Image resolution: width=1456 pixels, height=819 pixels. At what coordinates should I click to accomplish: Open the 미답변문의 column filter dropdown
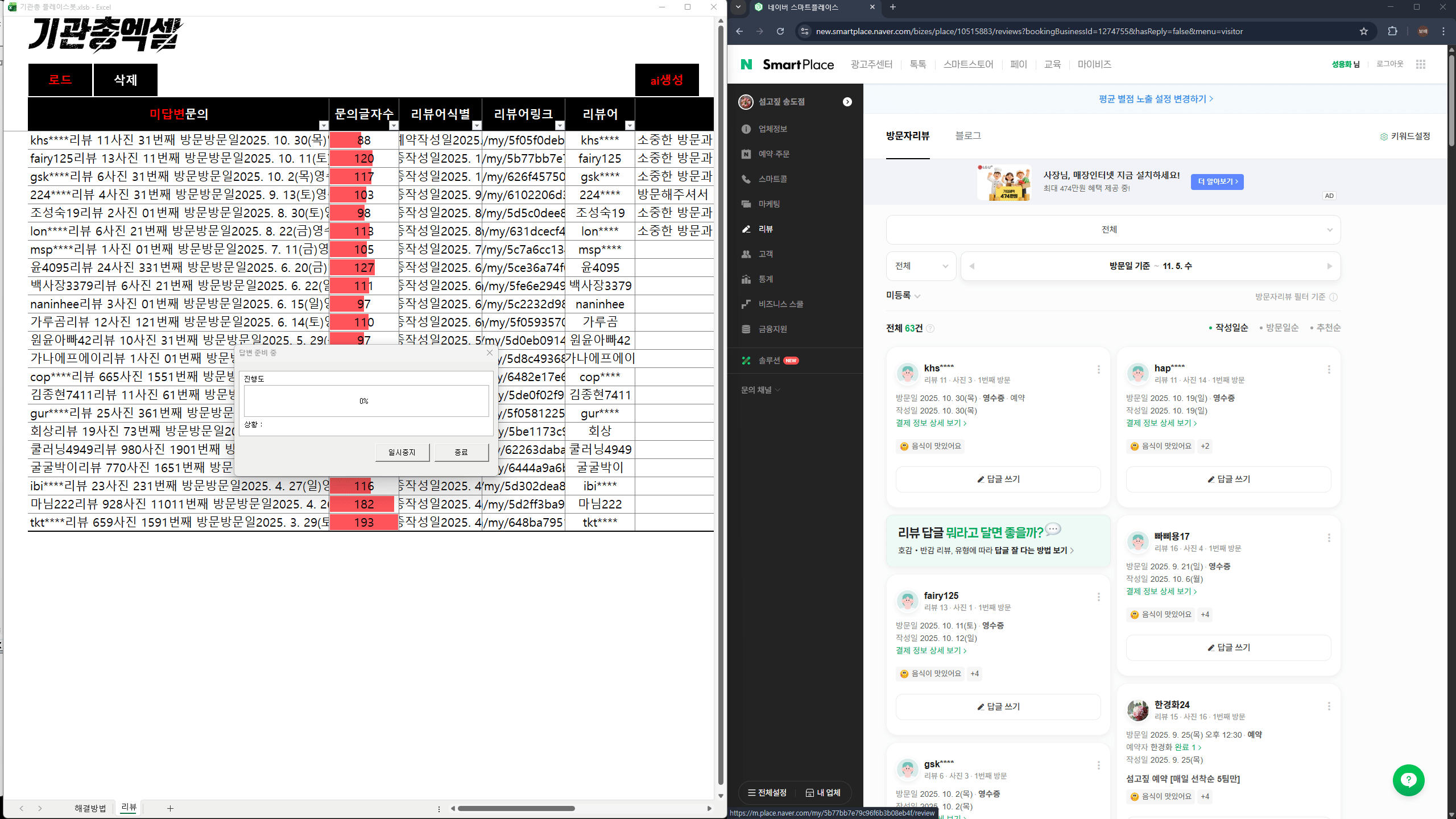324,126
